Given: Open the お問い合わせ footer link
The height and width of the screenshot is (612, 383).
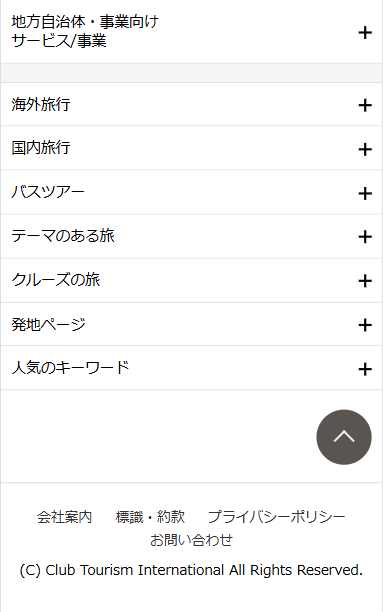Looking at the screenshot, I should click(191, 540).
